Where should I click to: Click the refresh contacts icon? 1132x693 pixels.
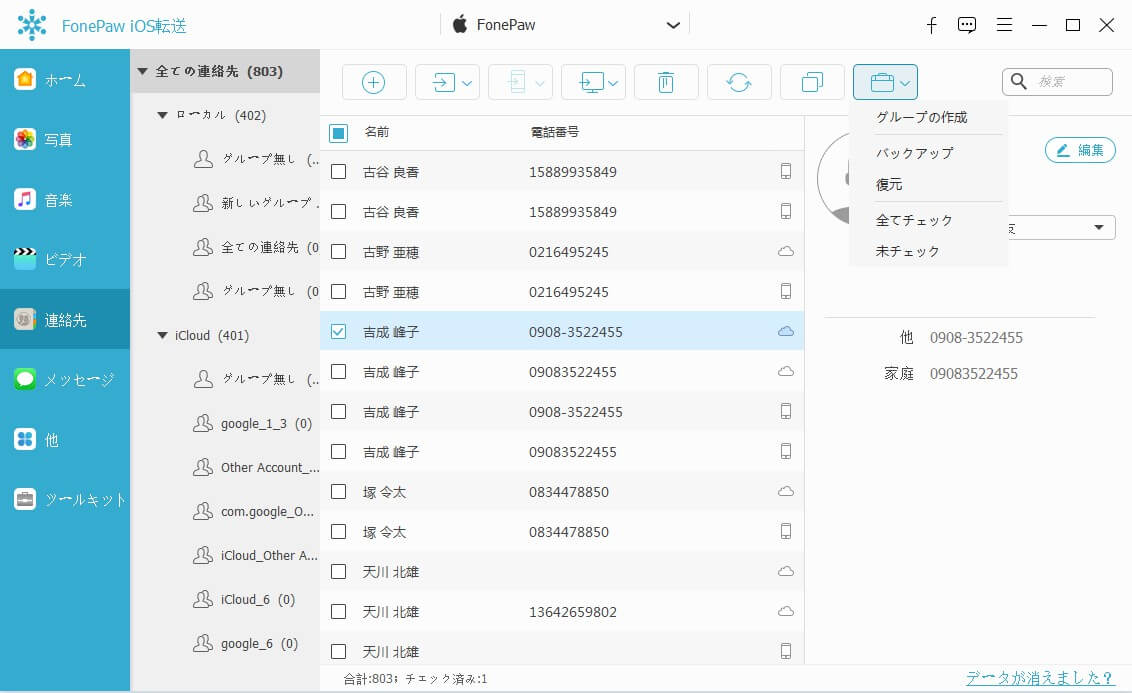pyautogui.click(x=739, y=82)
